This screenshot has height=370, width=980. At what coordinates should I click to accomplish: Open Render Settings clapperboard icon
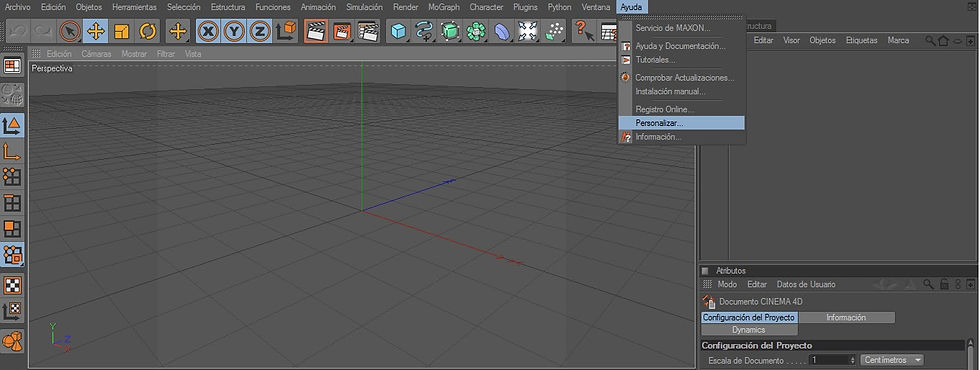368,31
